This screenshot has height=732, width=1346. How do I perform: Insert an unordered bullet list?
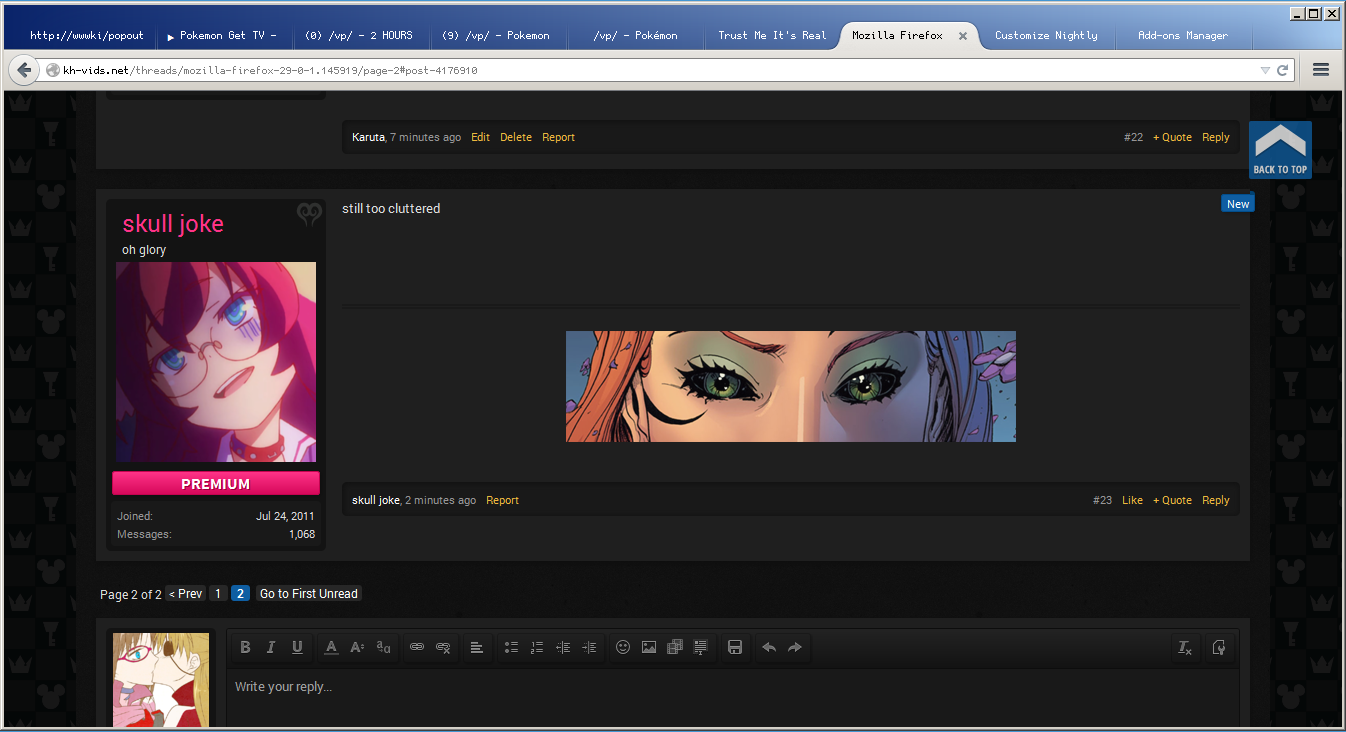click(x=511, y=647)
